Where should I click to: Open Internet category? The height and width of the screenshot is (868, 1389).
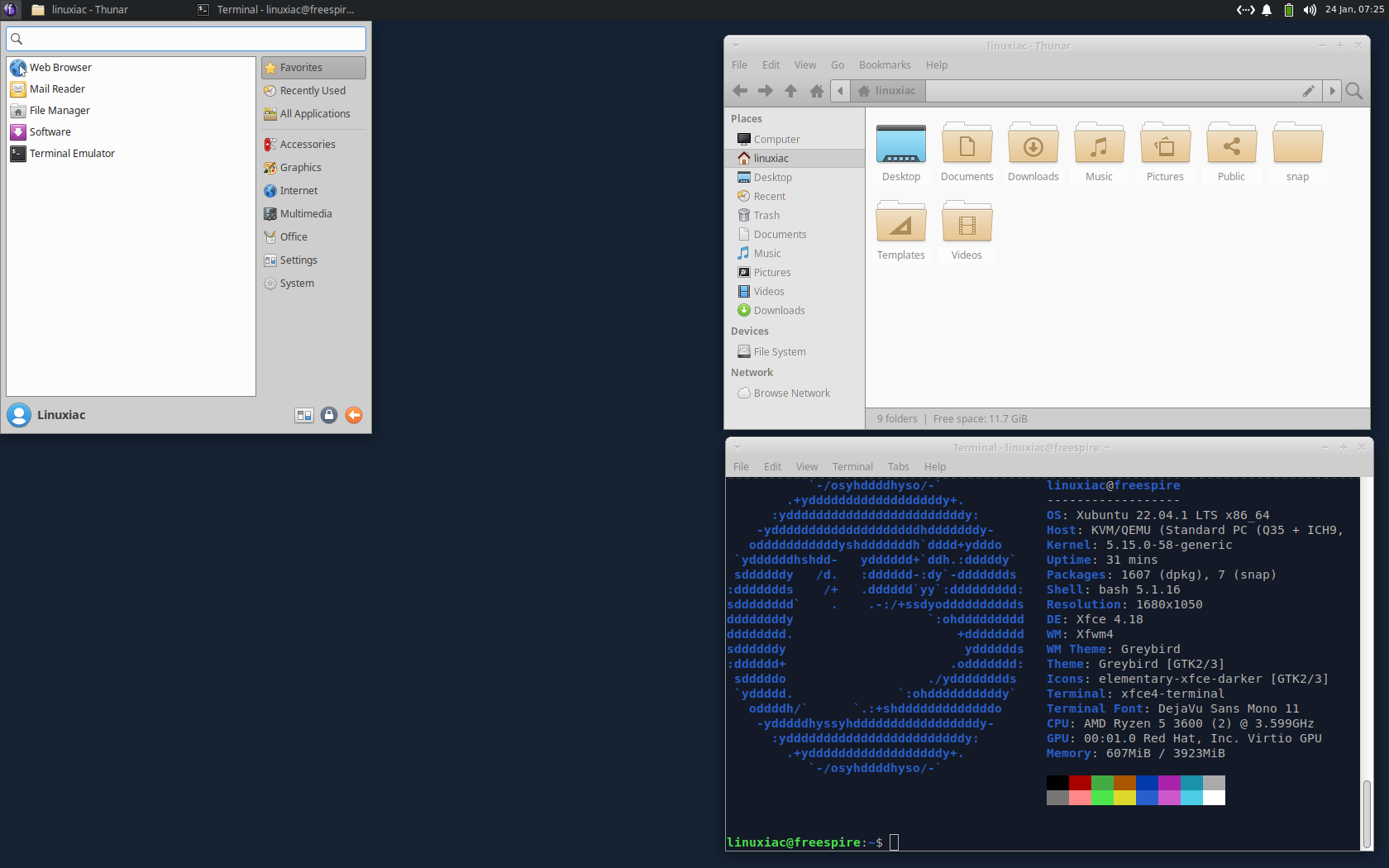pos(314,191)
